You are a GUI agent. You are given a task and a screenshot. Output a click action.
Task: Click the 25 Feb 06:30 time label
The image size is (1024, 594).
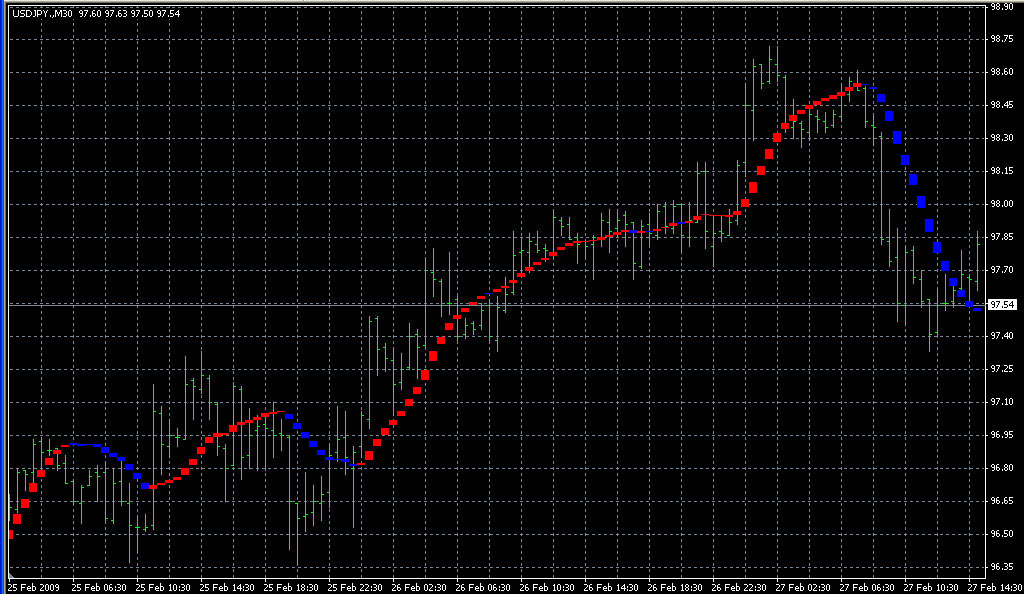tap(99, 587)
